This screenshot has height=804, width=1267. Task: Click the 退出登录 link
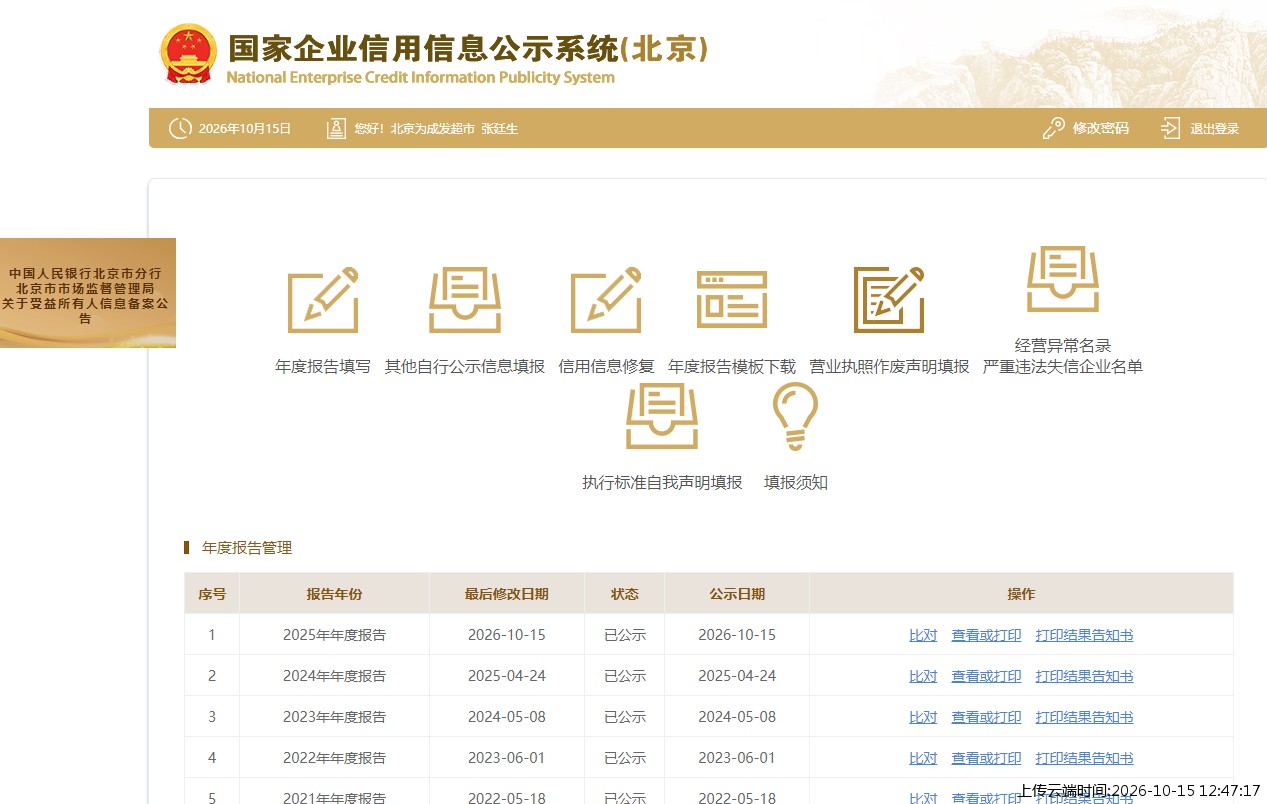tap(1214, 128)
